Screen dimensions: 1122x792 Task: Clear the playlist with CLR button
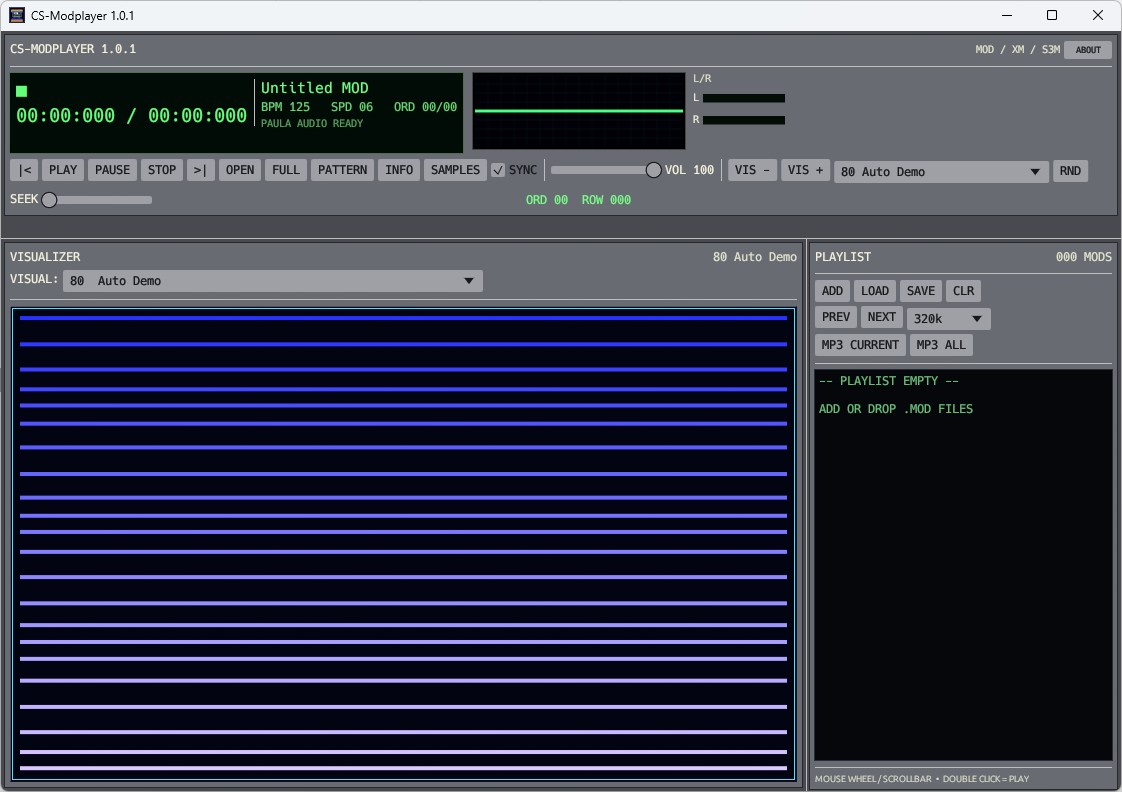click(963, 291)
